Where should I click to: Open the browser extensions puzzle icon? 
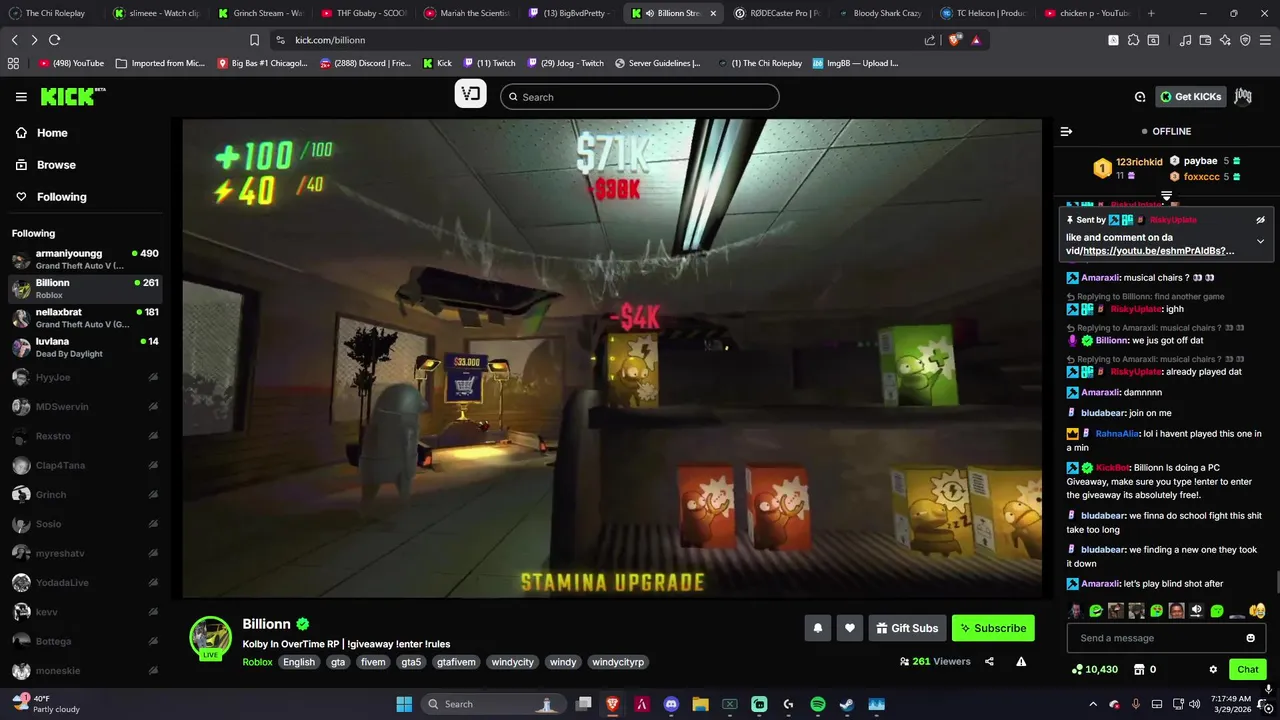coord(1133,40)
